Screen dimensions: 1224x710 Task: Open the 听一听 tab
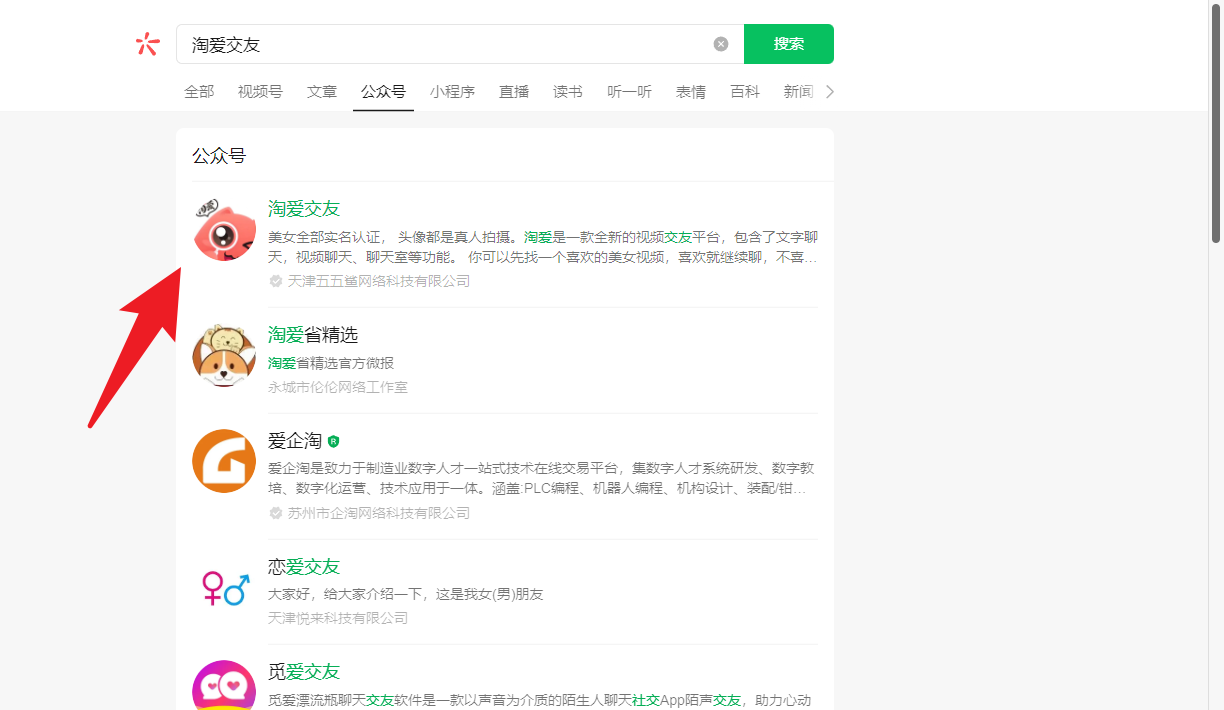coord(629,91)
